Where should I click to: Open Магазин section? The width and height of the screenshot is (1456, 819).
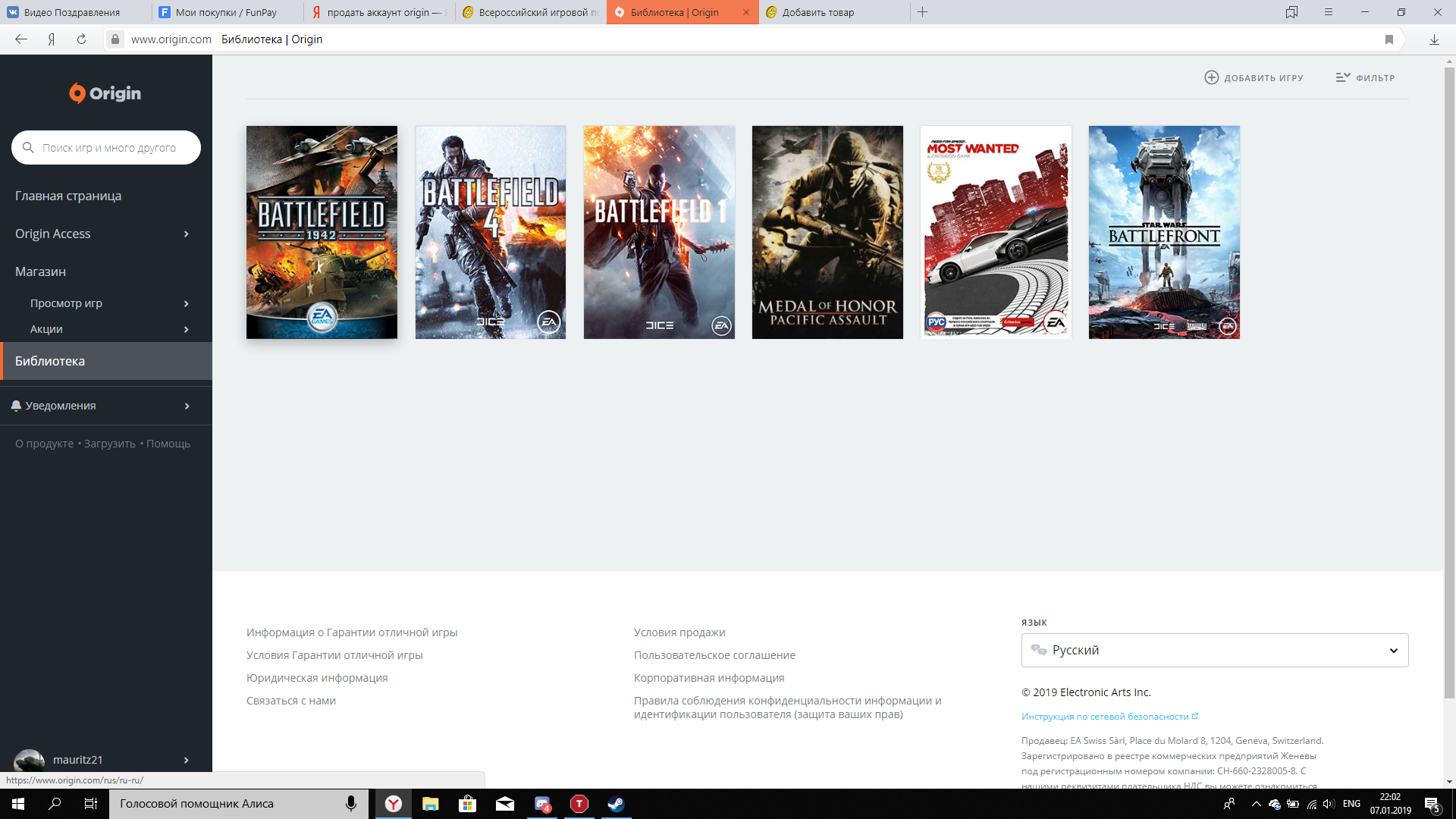click(x=40, y=271)
